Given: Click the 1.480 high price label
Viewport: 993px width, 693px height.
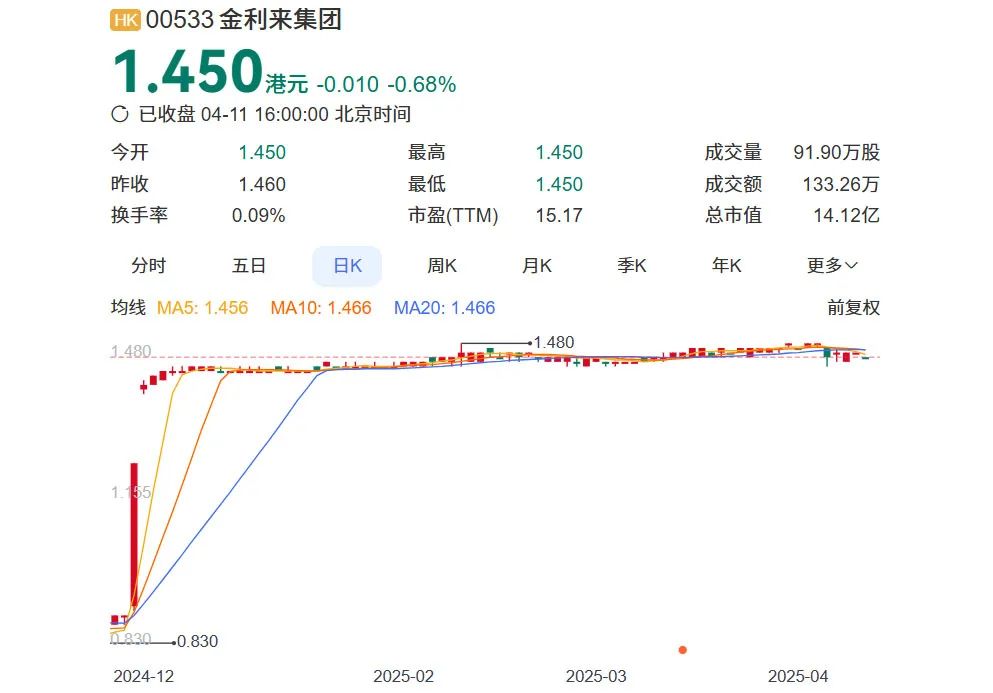Looking at the screenshot, I should point(554,342).
